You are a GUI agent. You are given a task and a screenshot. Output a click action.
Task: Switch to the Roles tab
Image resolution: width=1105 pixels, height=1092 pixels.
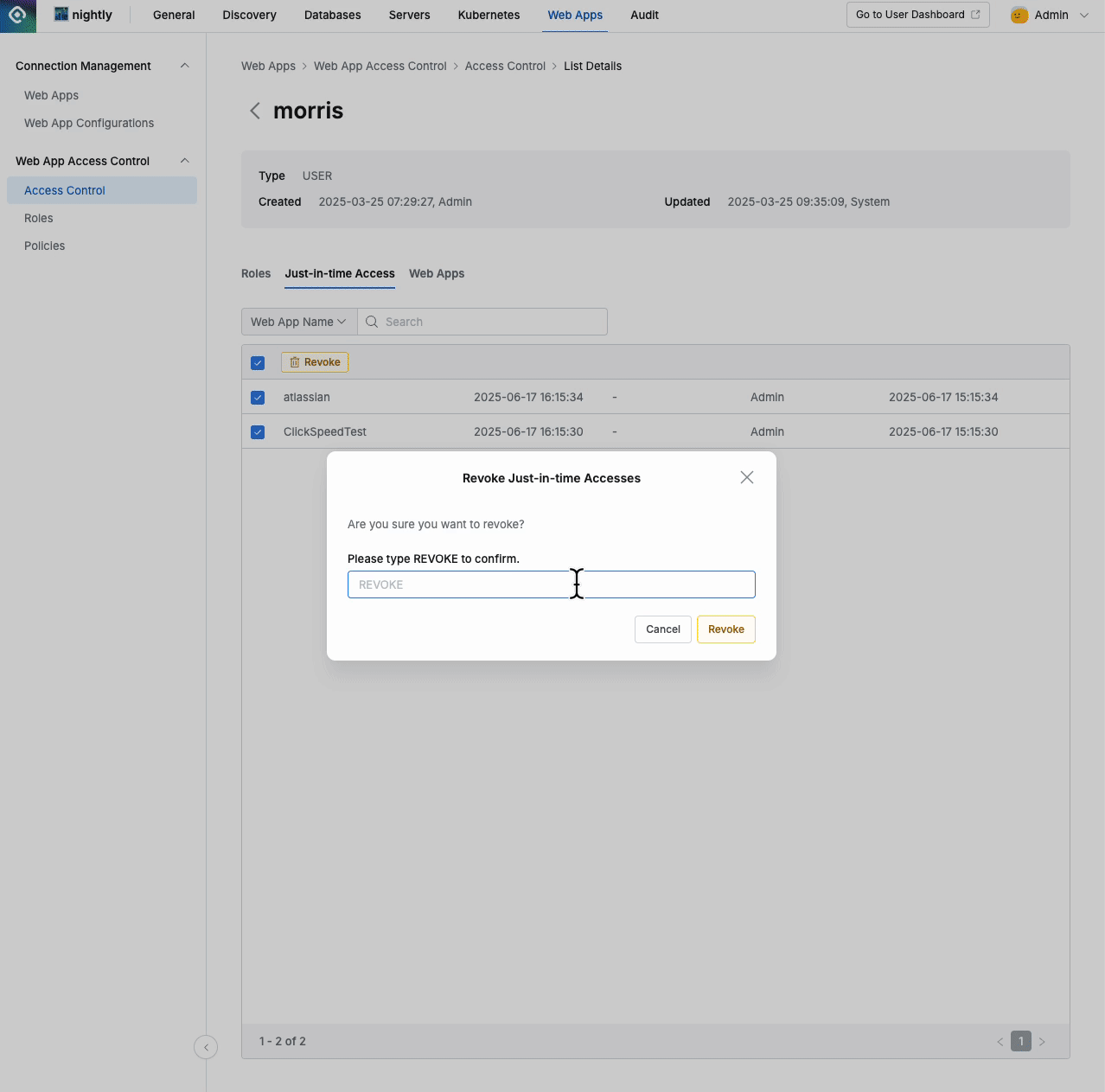(x=256, y=273)
